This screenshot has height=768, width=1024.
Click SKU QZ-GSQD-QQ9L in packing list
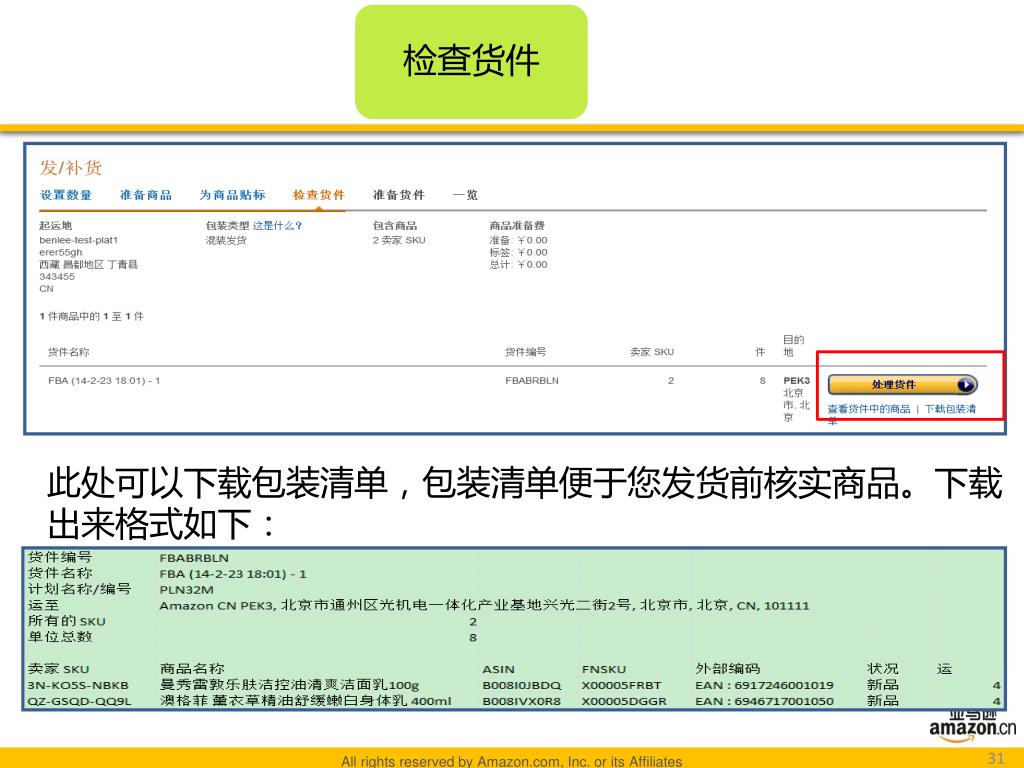79,701
